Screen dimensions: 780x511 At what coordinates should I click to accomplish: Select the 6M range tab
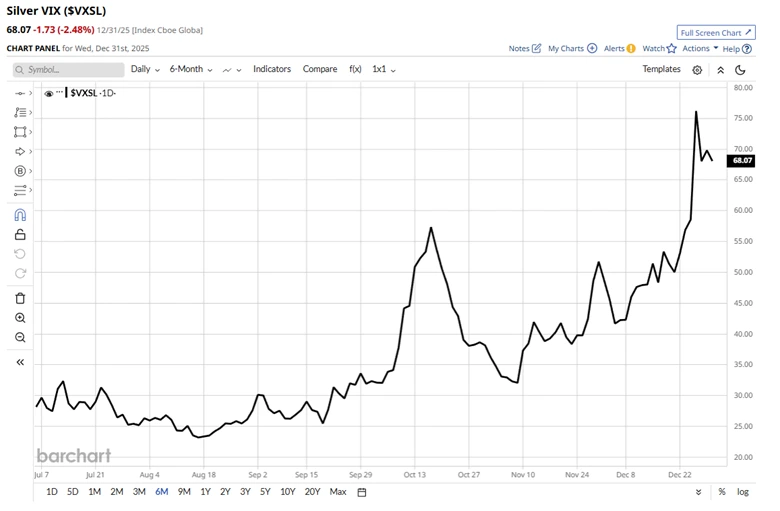(162, 492)
